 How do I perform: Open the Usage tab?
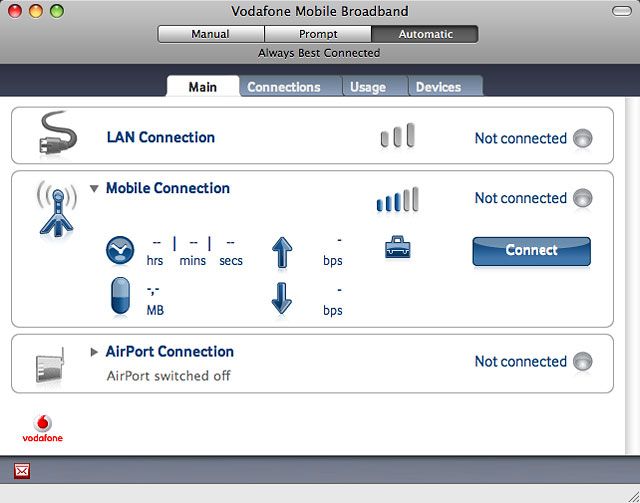(x=368, y=87)
